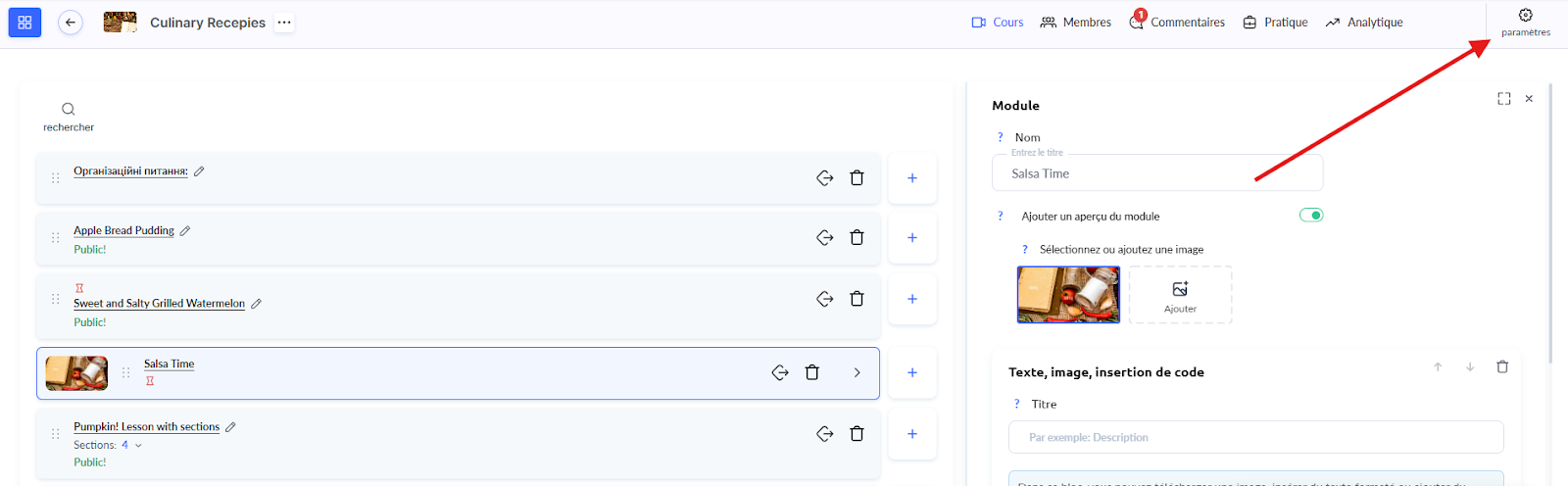Move the Salsa Time module icon
Image resolution: width=1568 pixels, height=486 pixels.
point(780,372)
